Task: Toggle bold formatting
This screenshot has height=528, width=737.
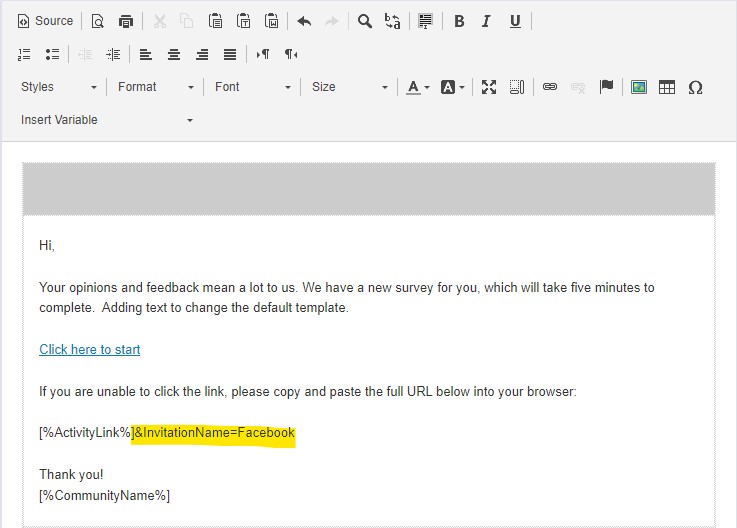Action: (x=459, y=21)
